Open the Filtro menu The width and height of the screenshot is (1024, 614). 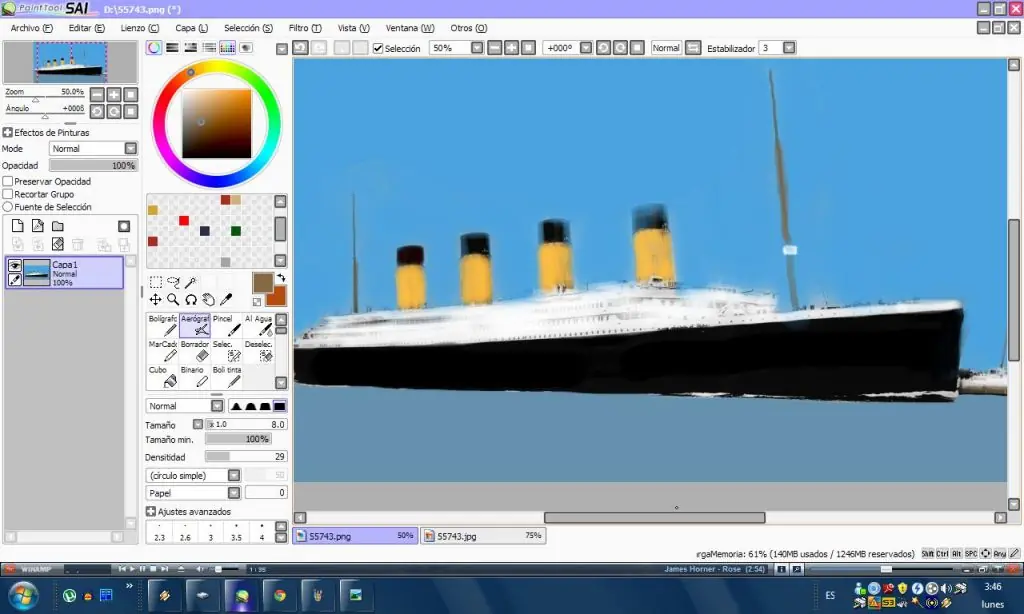coord(305,28)
